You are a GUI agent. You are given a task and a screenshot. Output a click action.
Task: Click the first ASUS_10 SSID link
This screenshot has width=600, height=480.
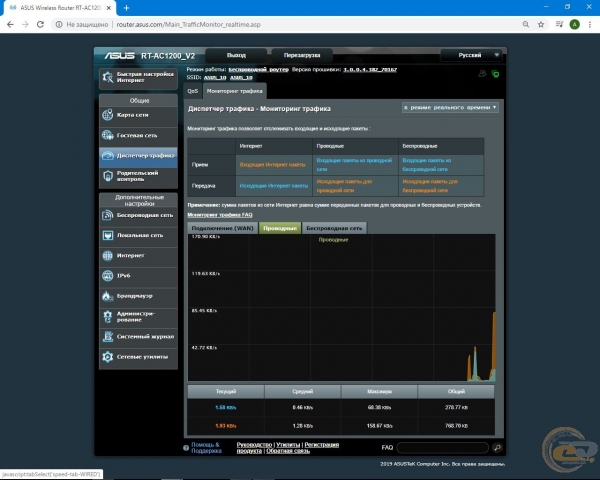pyautogui.click(x=215, y=77)
